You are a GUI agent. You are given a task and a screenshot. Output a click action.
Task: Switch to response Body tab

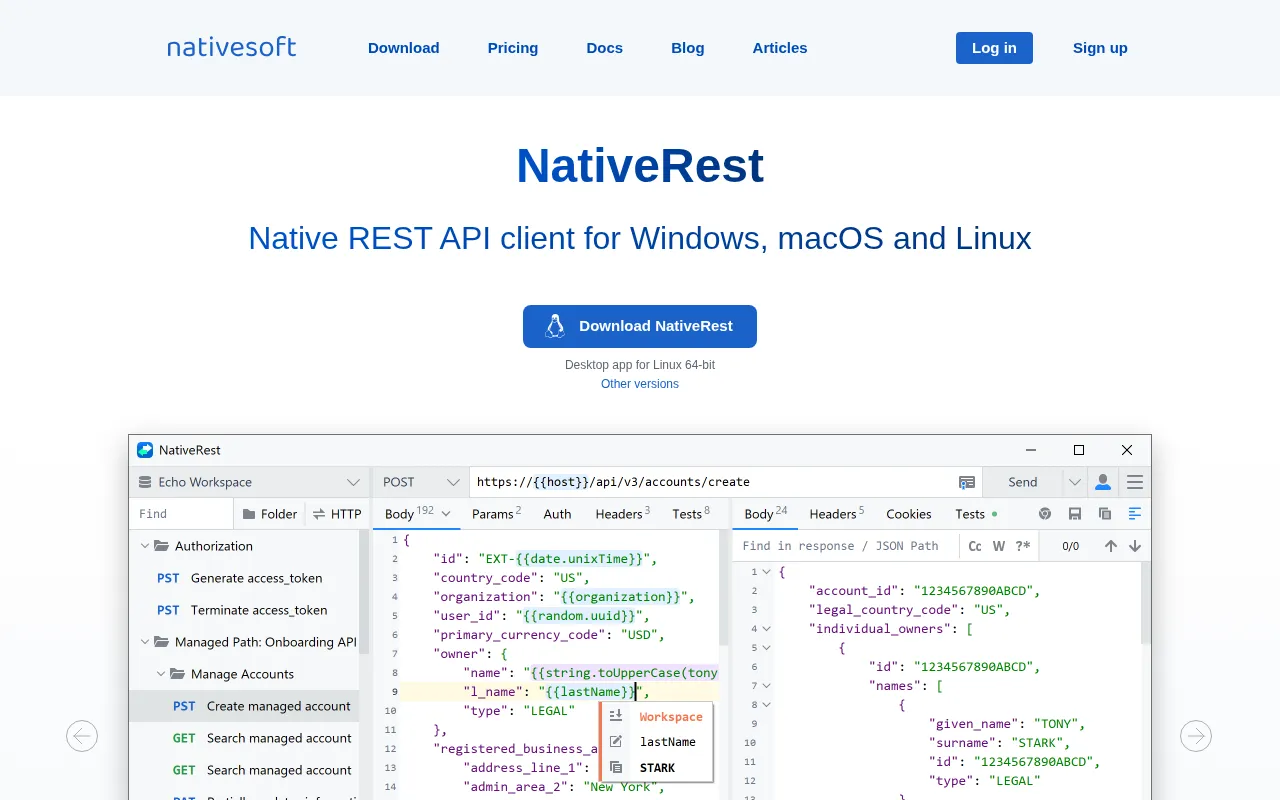pos(766,514)
